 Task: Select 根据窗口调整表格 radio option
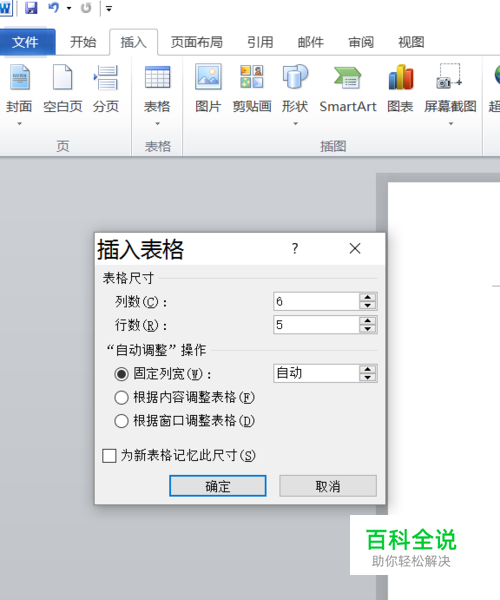[x=121, y=421]
